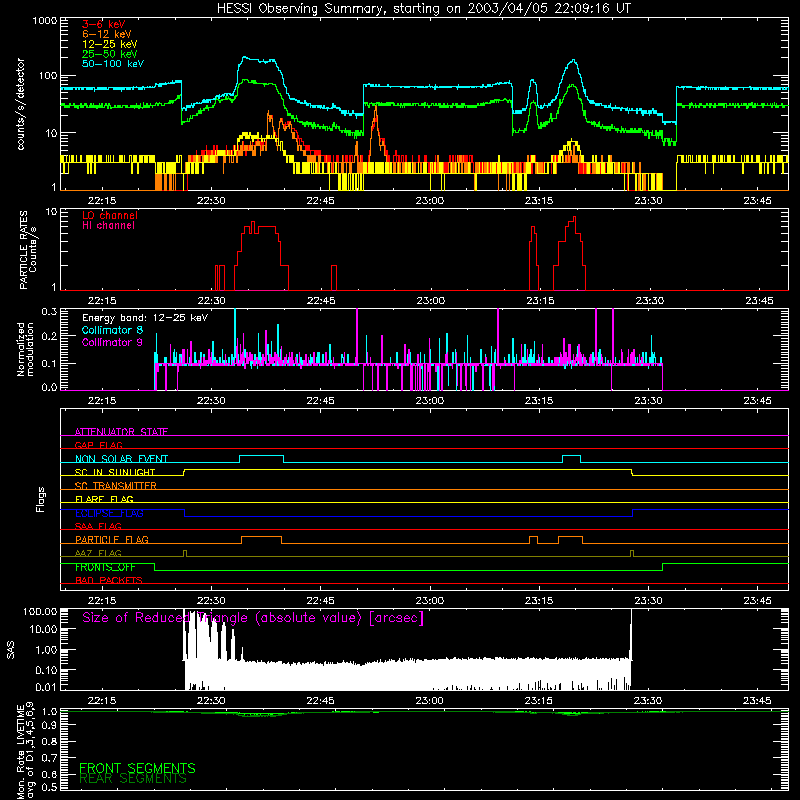Viewport: 800px width, 800px height.
Task: Click the yellow '12-25 keV' count-rate legend entry
Action: 110,44
